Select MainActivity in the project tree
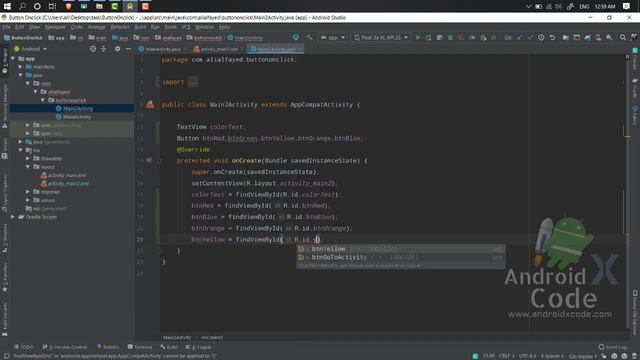Viewport: 640px width, 360px height. [x=77, y=117]
